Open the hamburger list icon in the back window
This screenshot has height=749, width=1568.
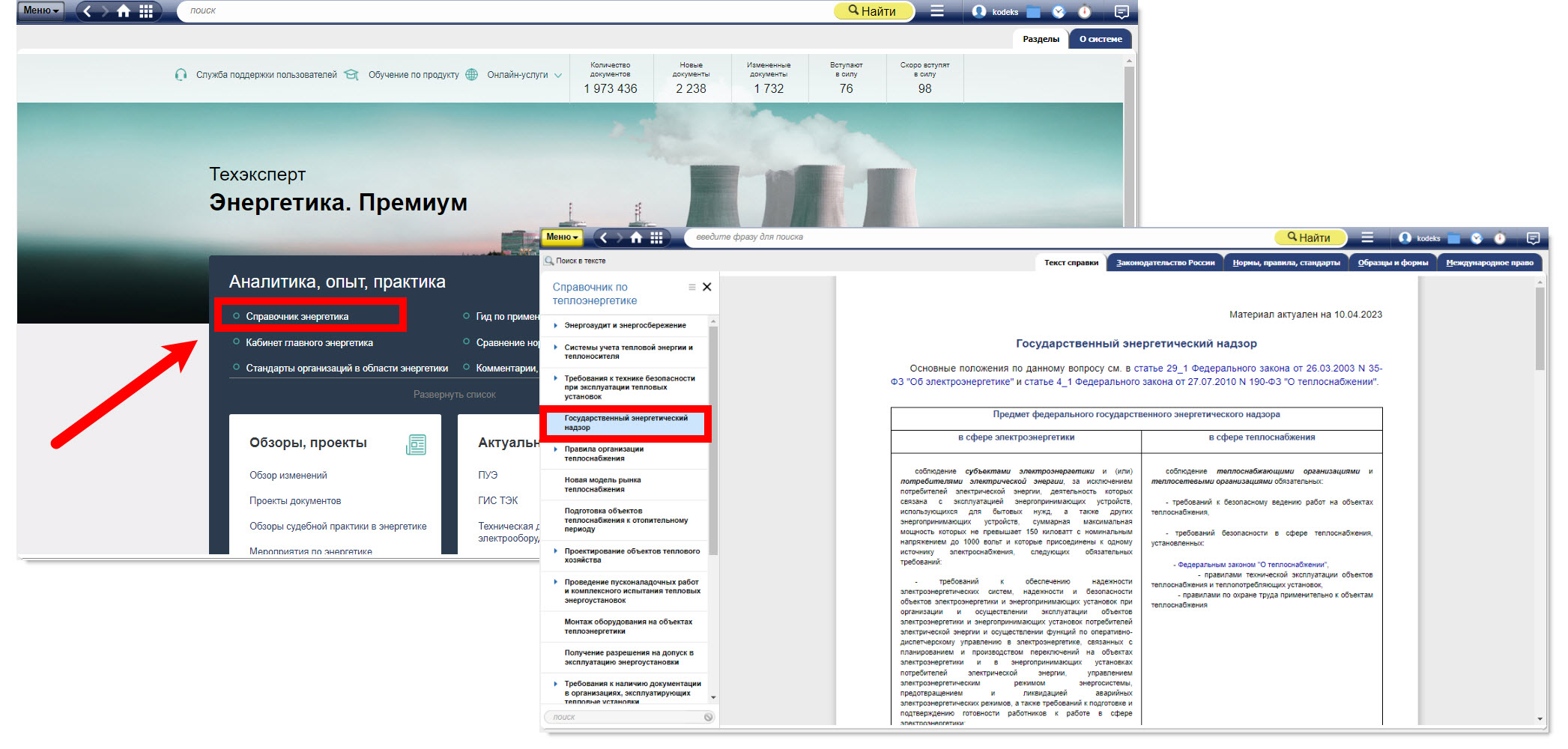click(x=937, y=11)
